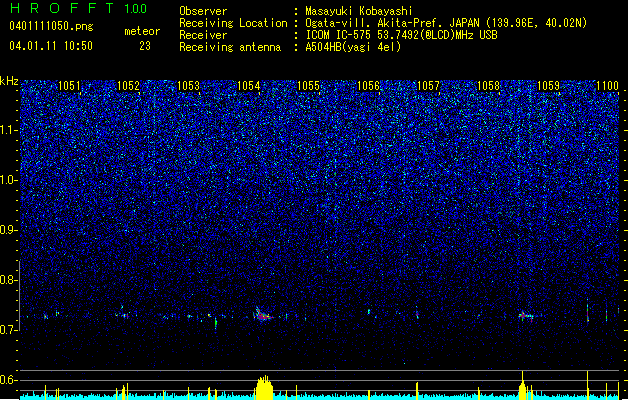
Task: Click the "Receiver" field label
Action: click(203, 35)
